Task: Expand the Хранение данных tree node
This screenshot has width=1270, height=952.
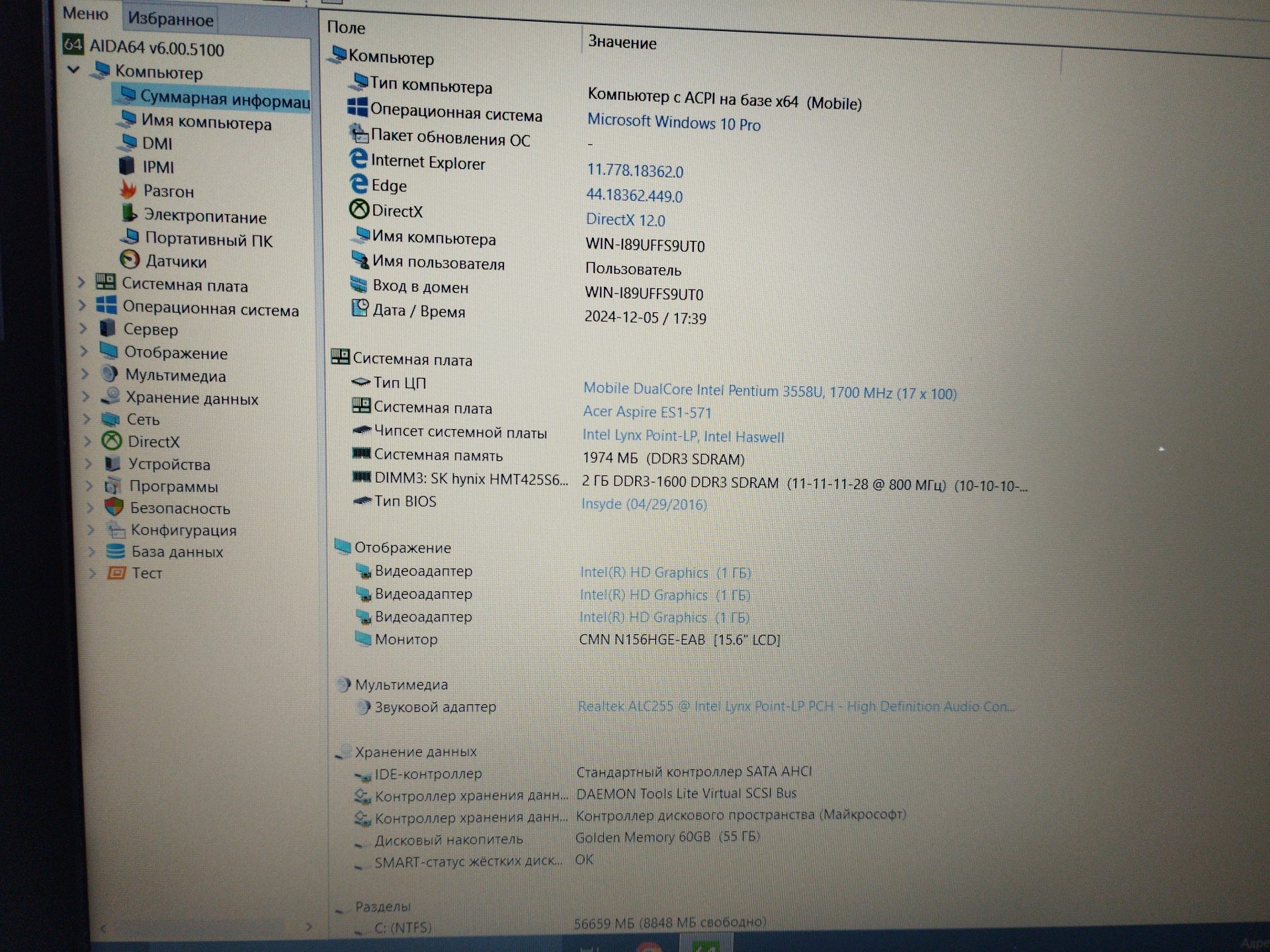Action: (86, 397)
